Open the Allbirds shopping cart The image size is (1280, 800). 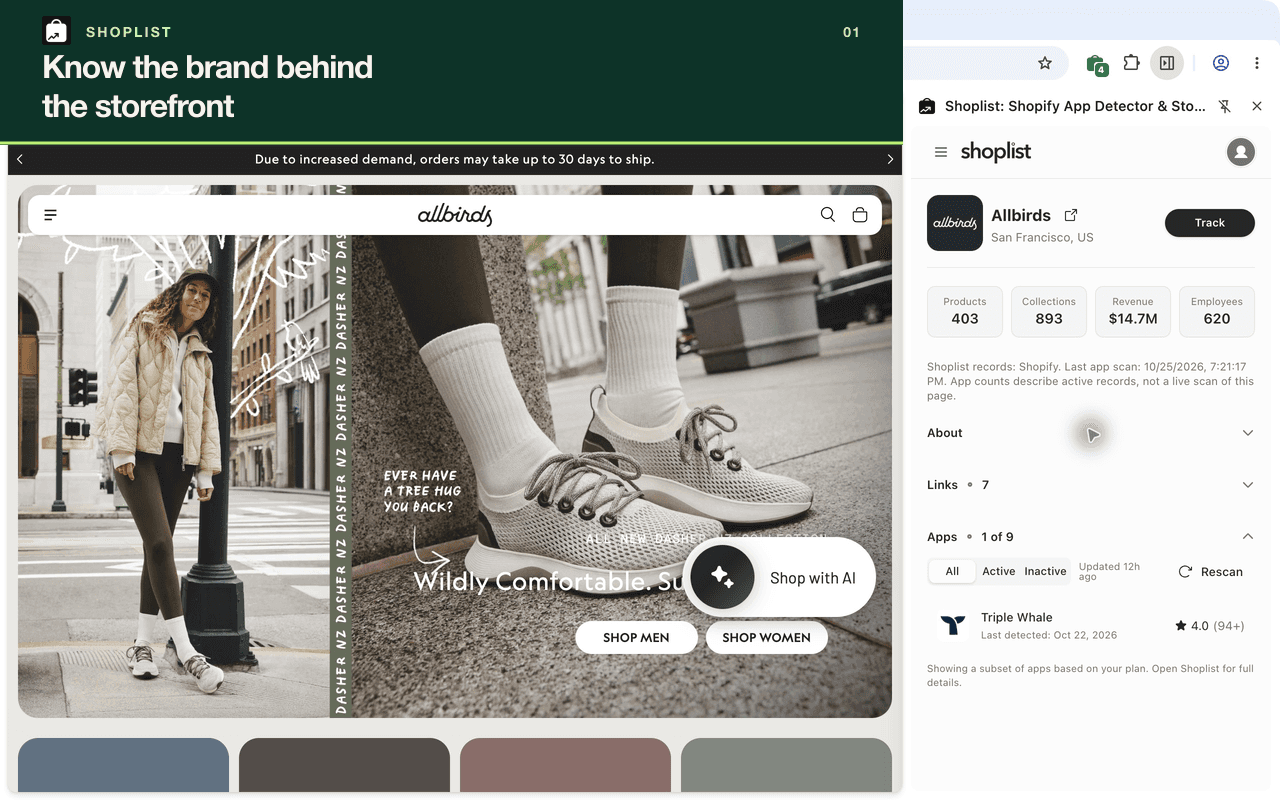click(859, 215)
